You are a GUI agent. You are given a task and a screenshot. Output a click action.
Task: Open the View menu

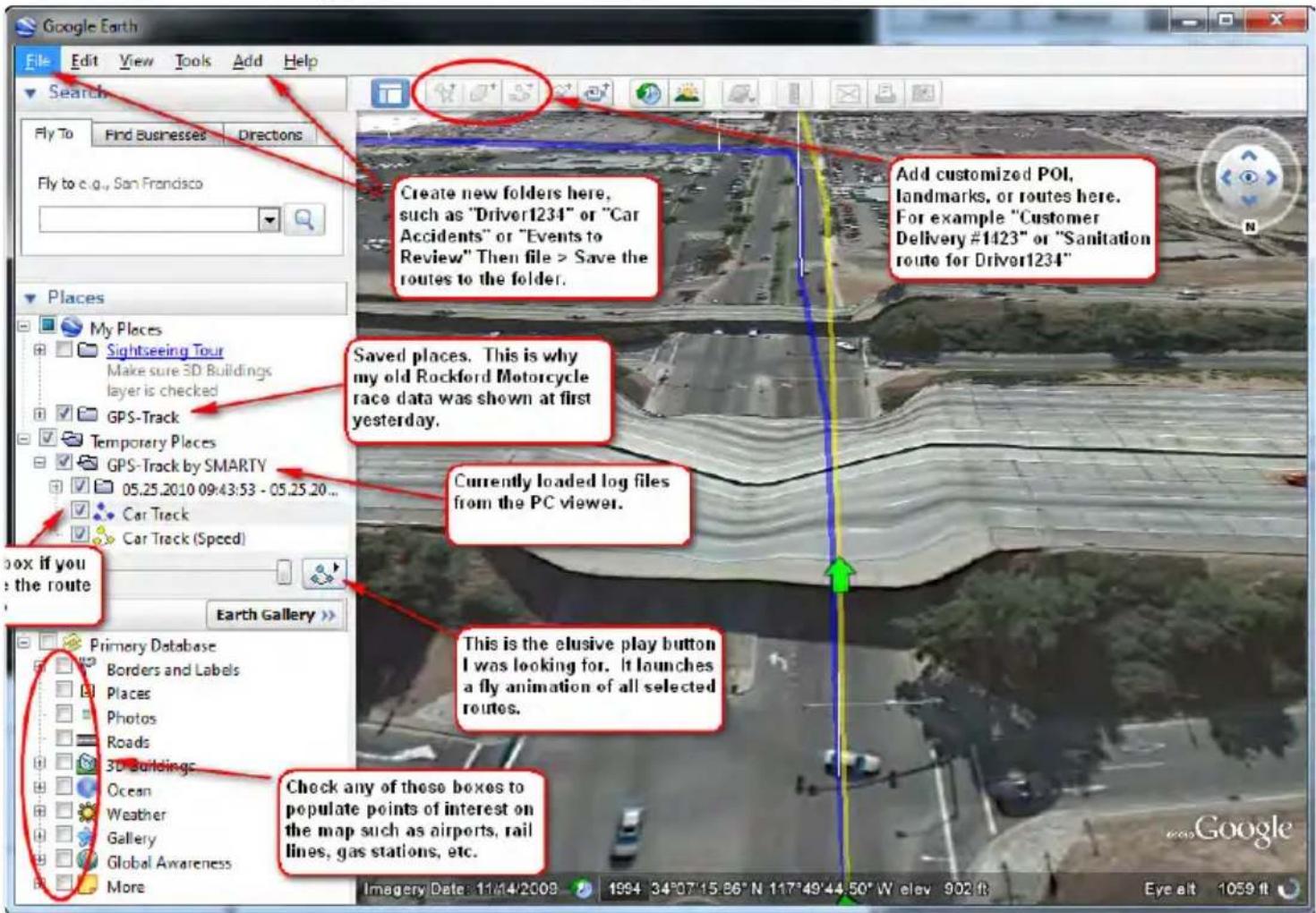(136, 60)
